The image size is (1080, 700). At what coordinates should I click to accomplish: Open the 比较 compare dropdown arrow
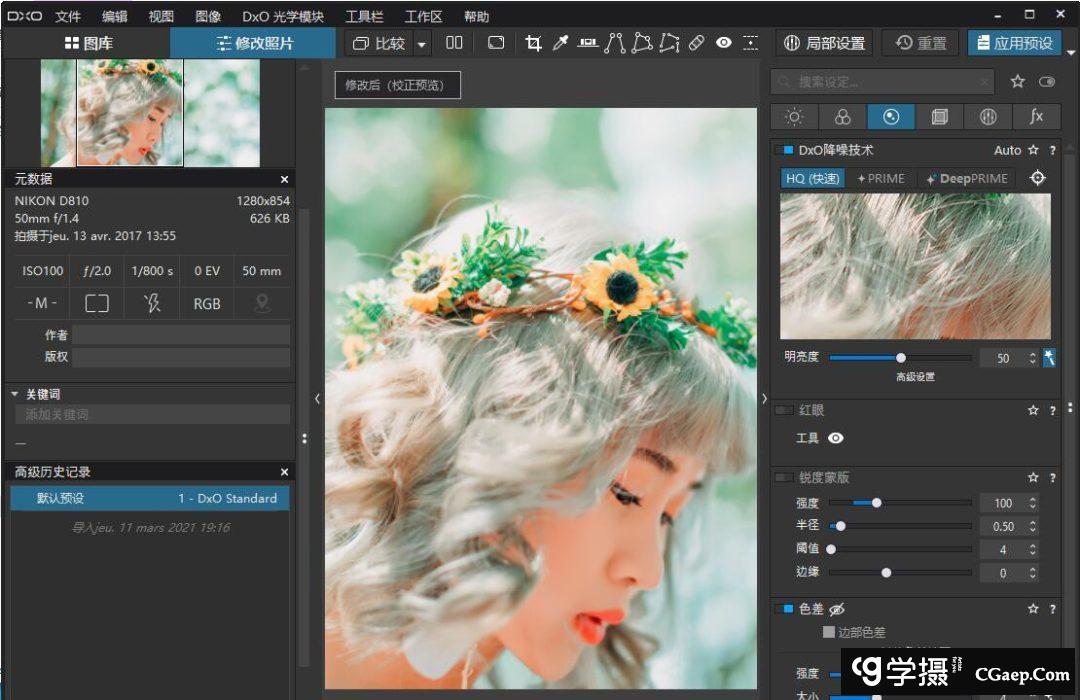pos(422,44)
